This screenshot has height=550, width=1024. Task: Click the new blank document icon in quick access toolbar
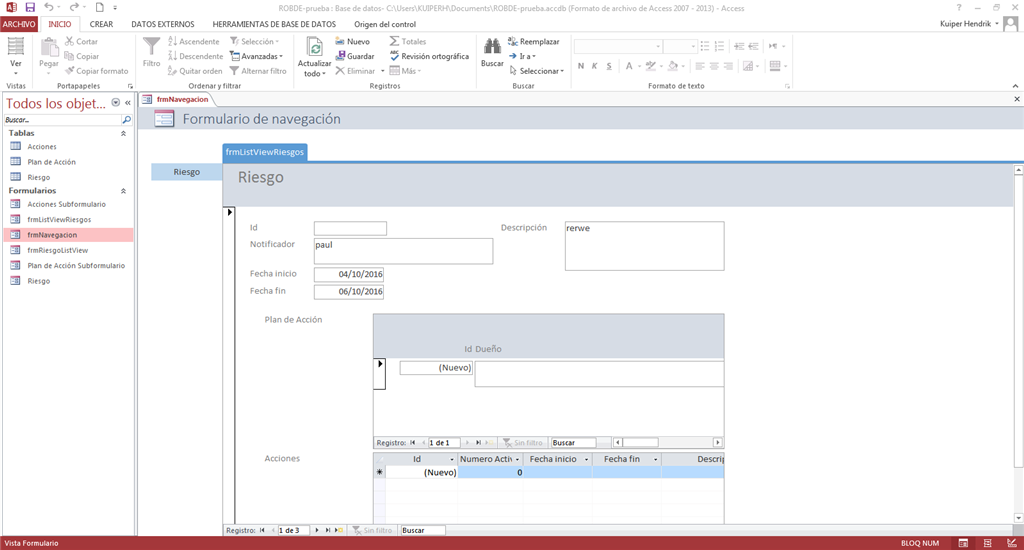tap(99, 7)
